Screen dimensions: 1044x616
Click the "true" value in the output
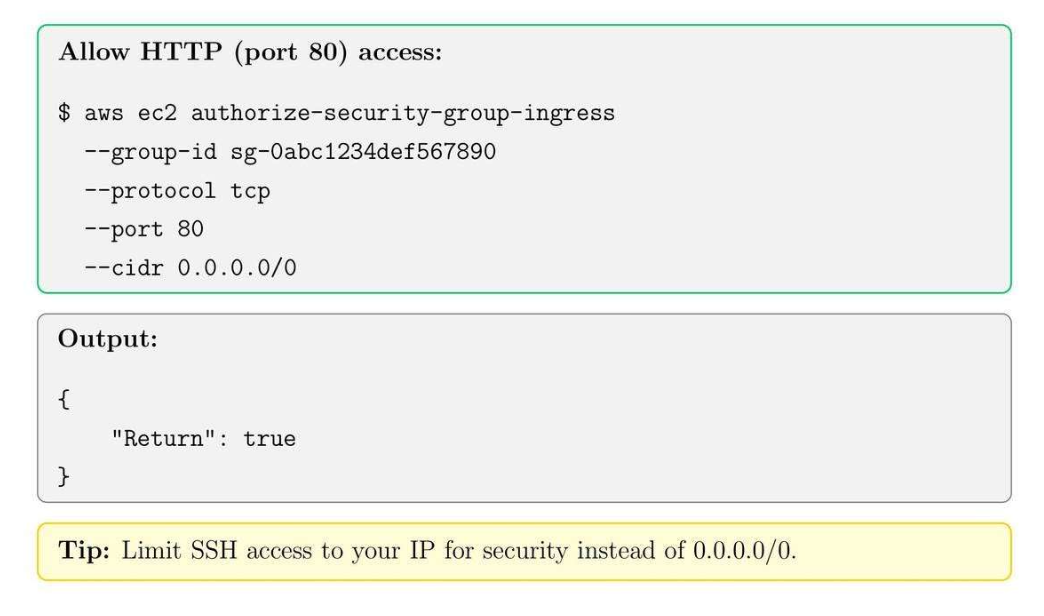[x=269, y=437]
